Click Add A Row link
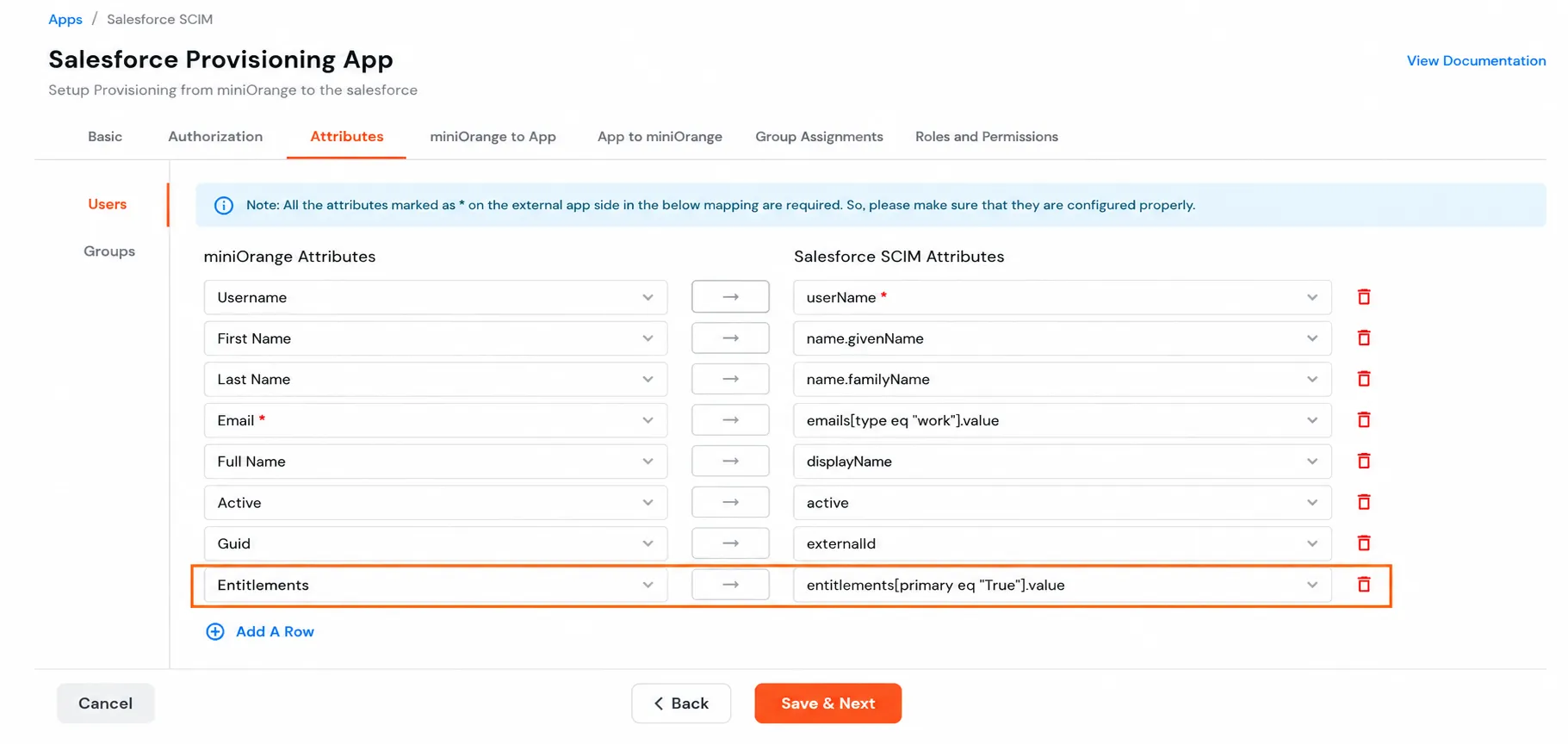 click(275, 632)
